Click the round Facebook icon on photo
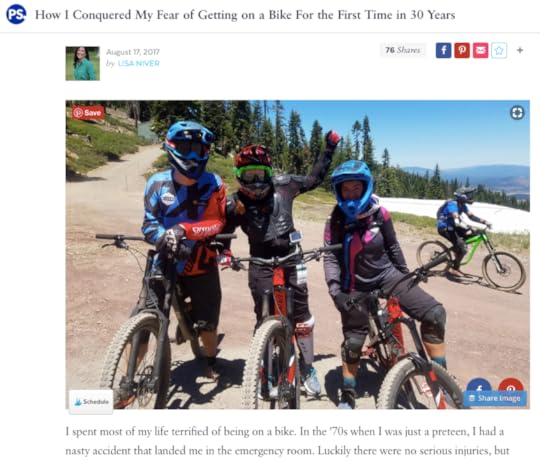540x461 pixels. (x=479, y=386)
